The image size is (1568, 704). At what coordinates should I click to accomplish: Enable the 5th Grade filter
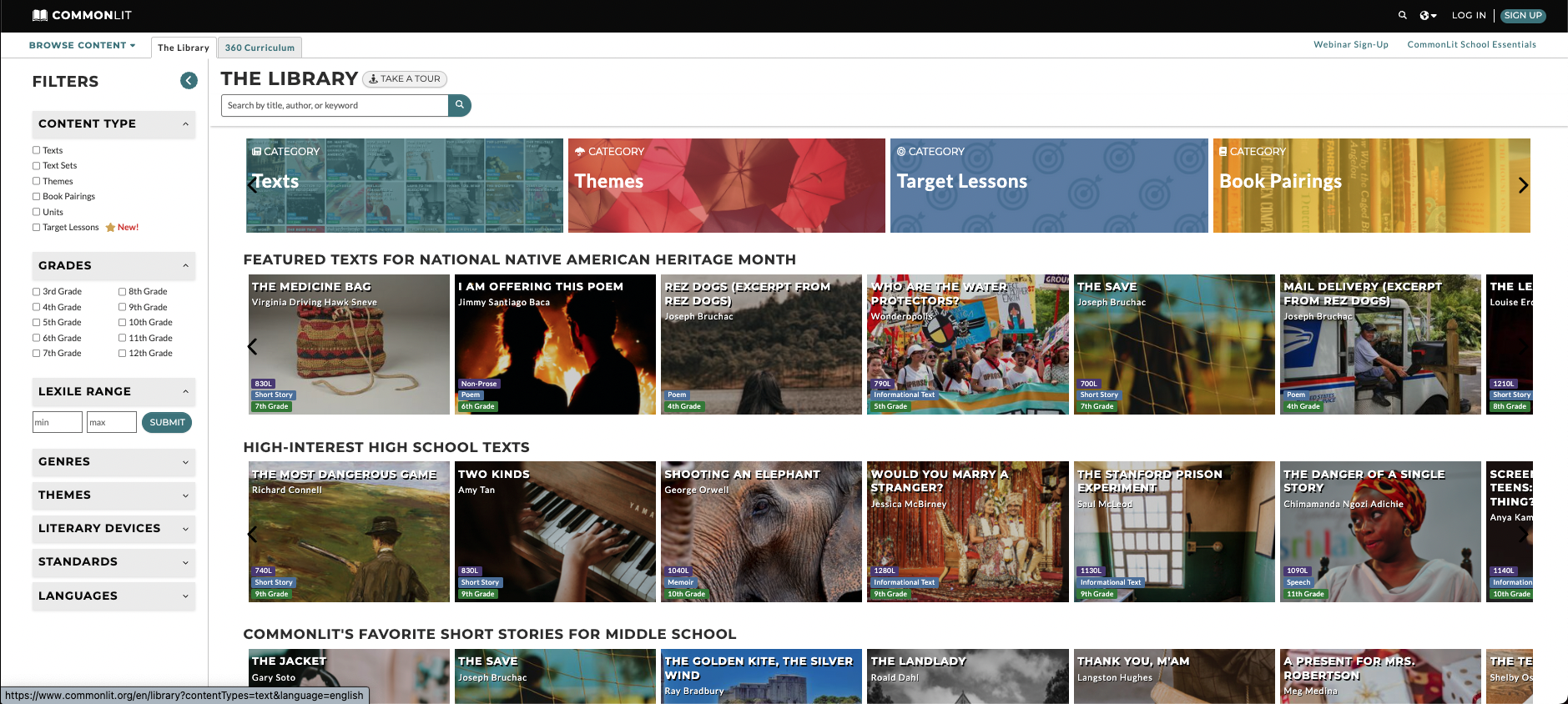point(36,322)
